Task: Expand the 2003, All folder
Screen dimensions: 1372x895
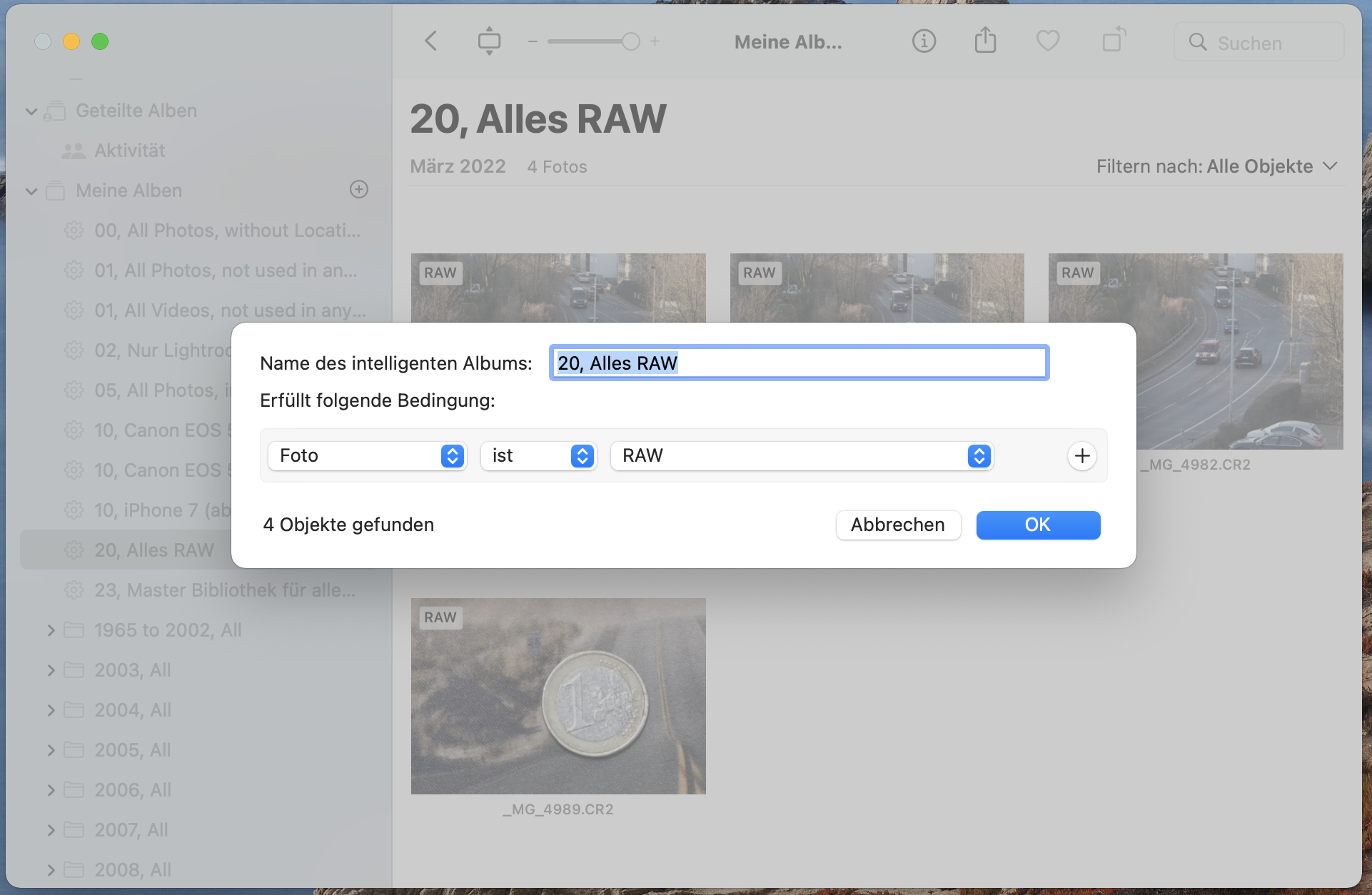Action: click(51, 670)
